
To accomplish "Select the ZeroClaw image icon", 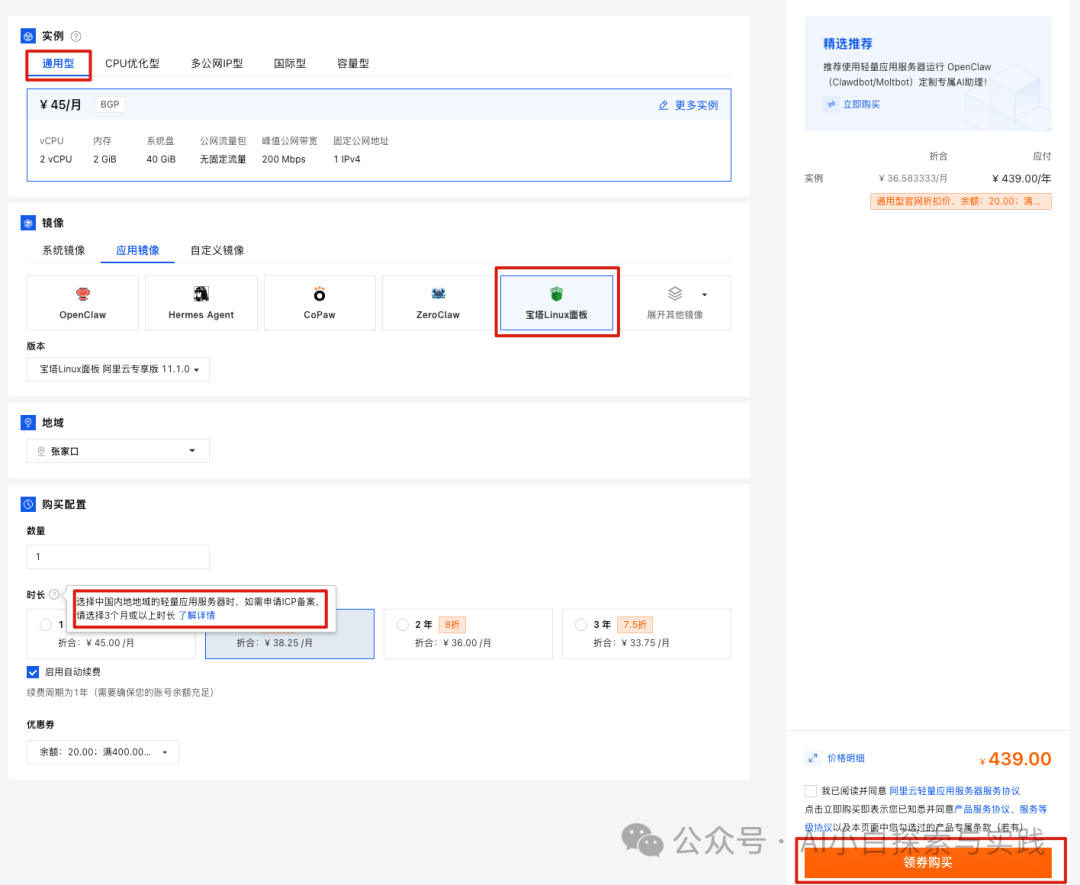I will point(438,294).
